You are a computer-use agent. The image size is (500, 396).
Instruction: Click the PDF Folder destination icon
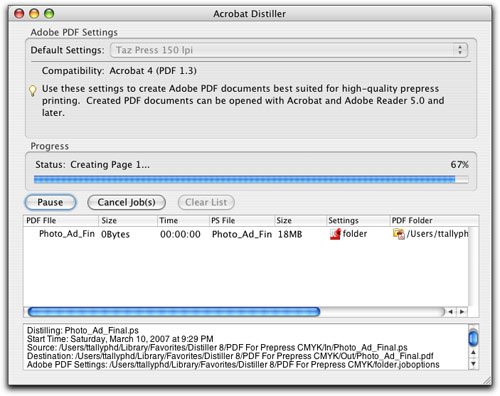tap(399, 234)
